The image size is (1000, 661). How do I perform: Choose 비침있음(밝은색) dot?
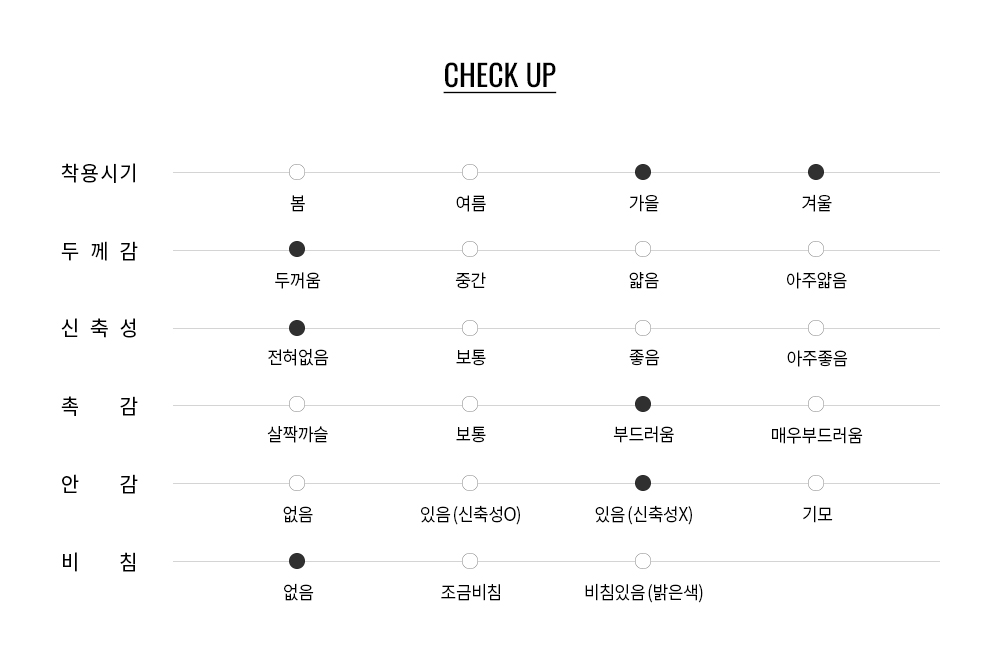coord(643,561)
